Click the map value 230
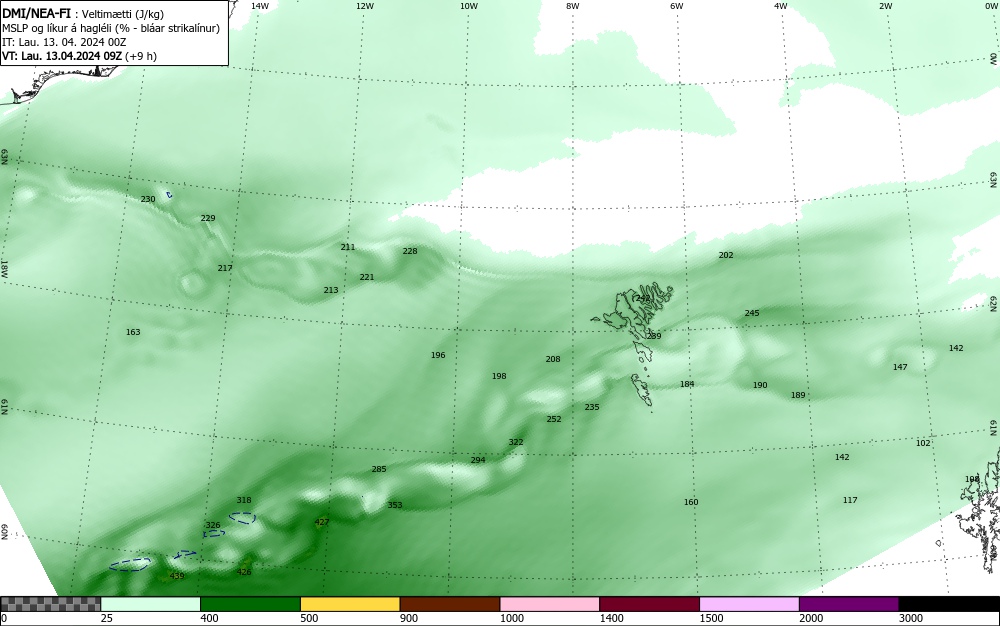 point(148,199)
